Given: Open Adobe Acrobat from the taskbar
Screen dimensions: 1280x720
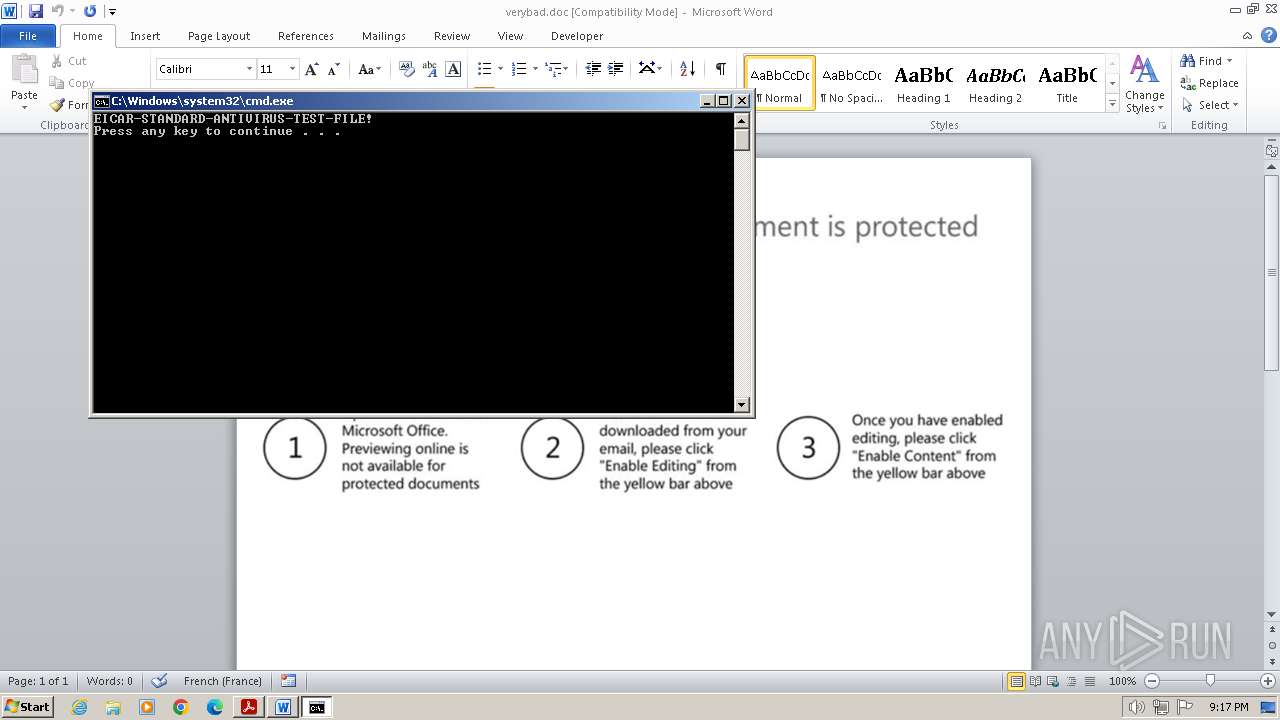Looking at the screenshot, I should click(248, 707).
